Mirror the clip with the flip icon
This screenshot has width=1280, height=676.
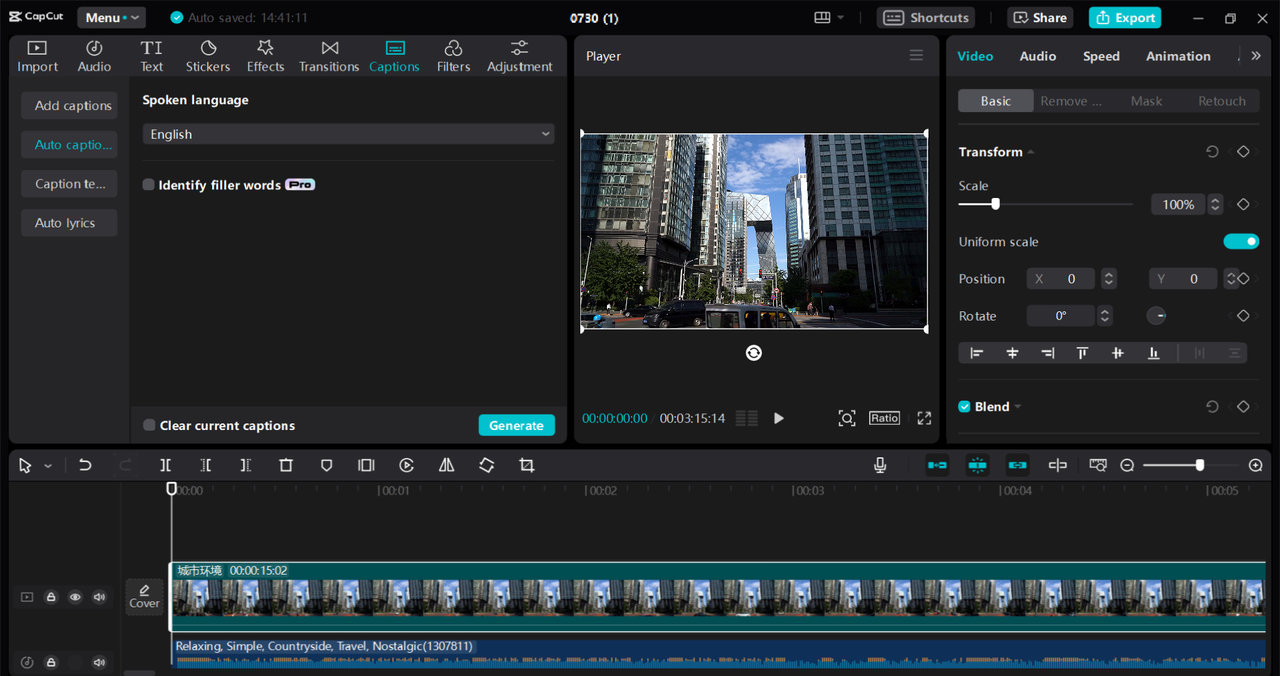tap(446, 465)
